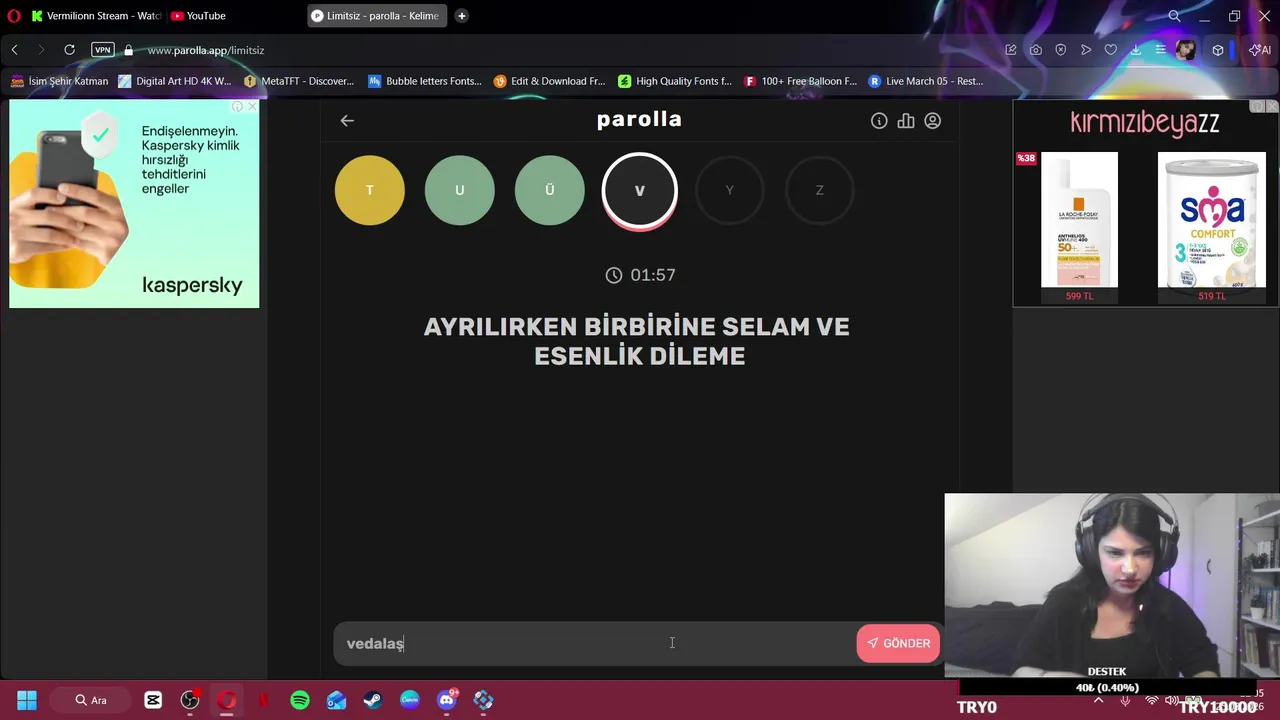Add page to bookmarks with heart icon
This screenshot has width=1280, height=720.
tap(1111, 50)
